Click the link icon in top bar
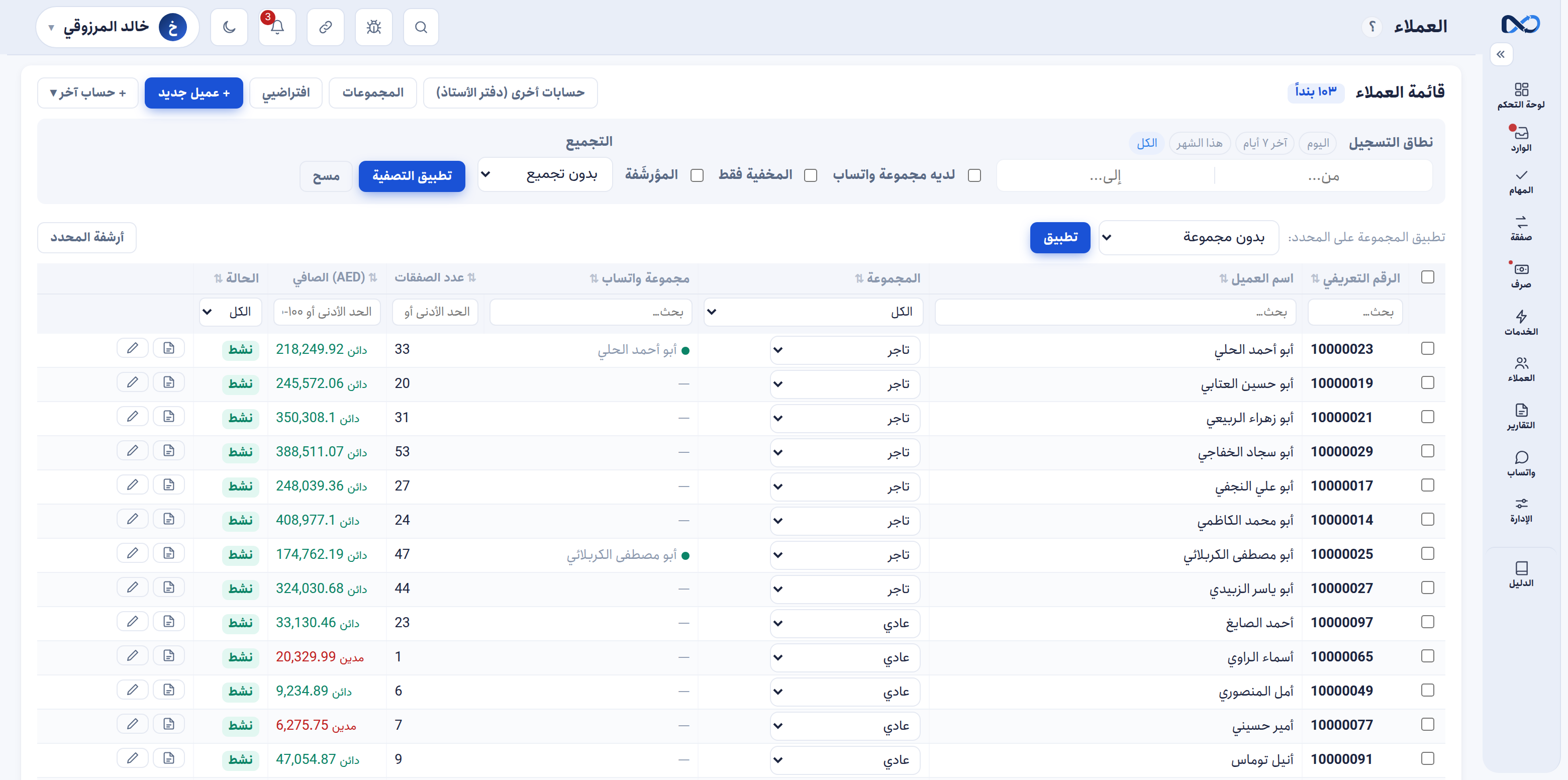This screenshot has width=1568, height=780. (x=325, y=27)
